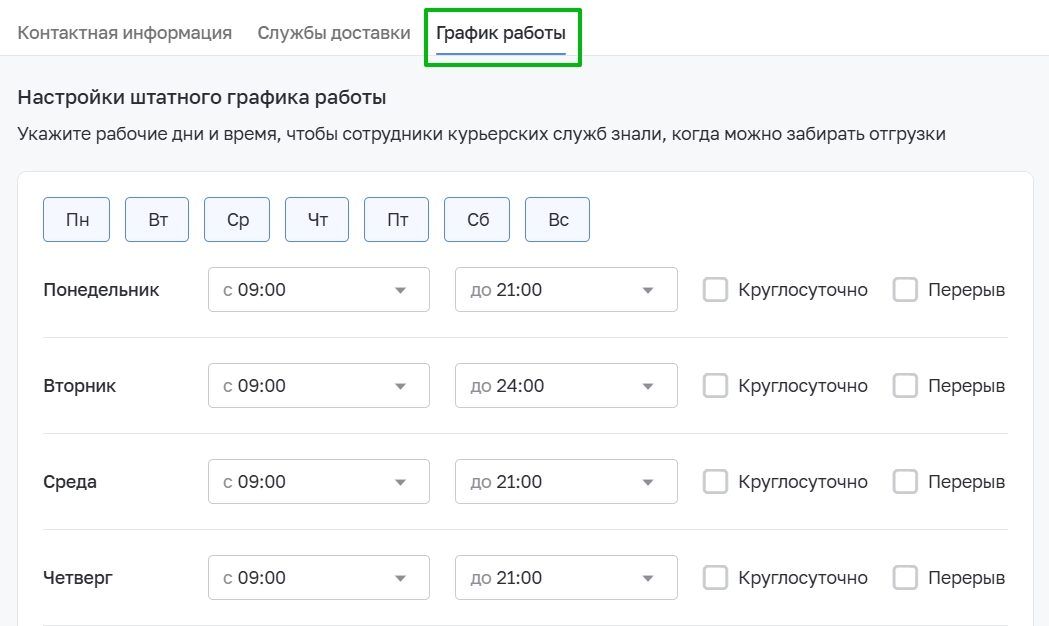Click the Вторник row label

tap(80, 386)
